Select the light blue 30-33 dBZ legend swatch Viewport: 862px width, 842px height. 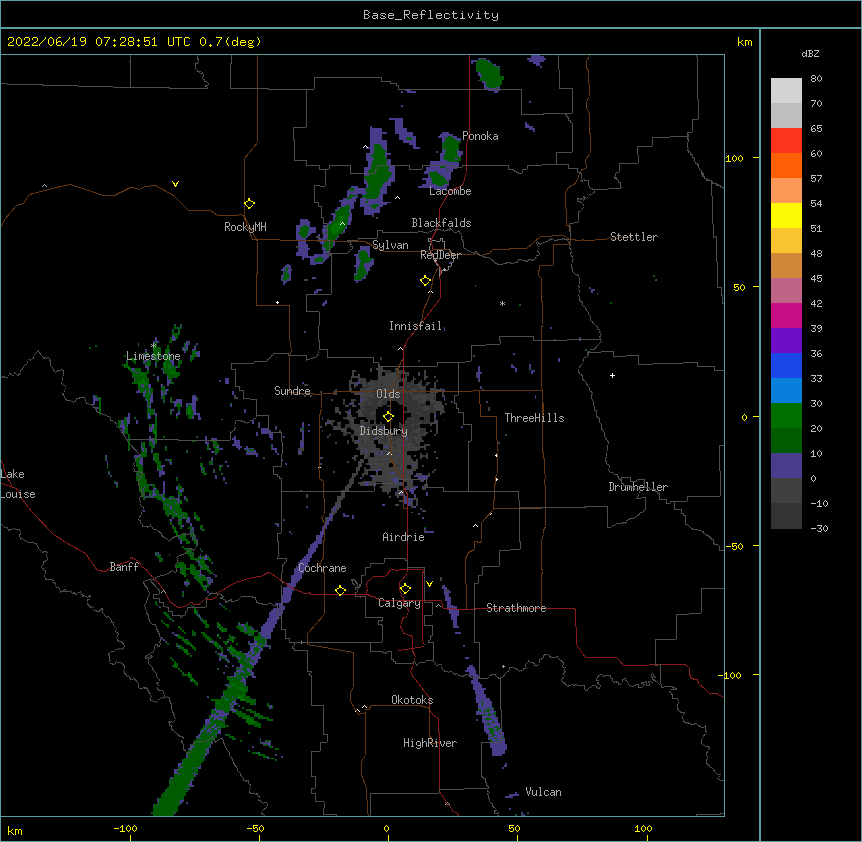[x=786, y=391]
